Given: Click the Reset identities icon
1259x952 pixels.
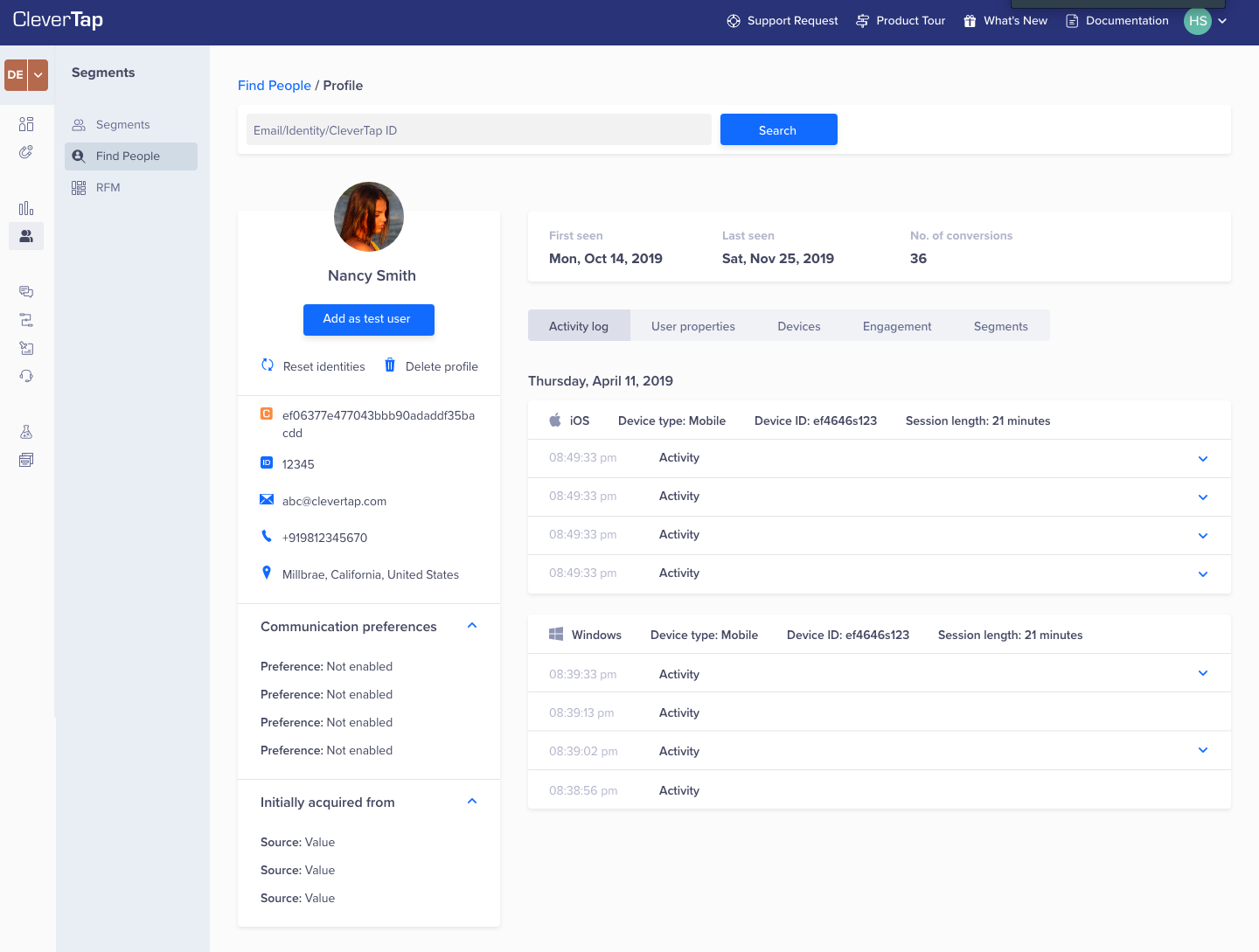Looking at the screenshot, I should (268, 365).
